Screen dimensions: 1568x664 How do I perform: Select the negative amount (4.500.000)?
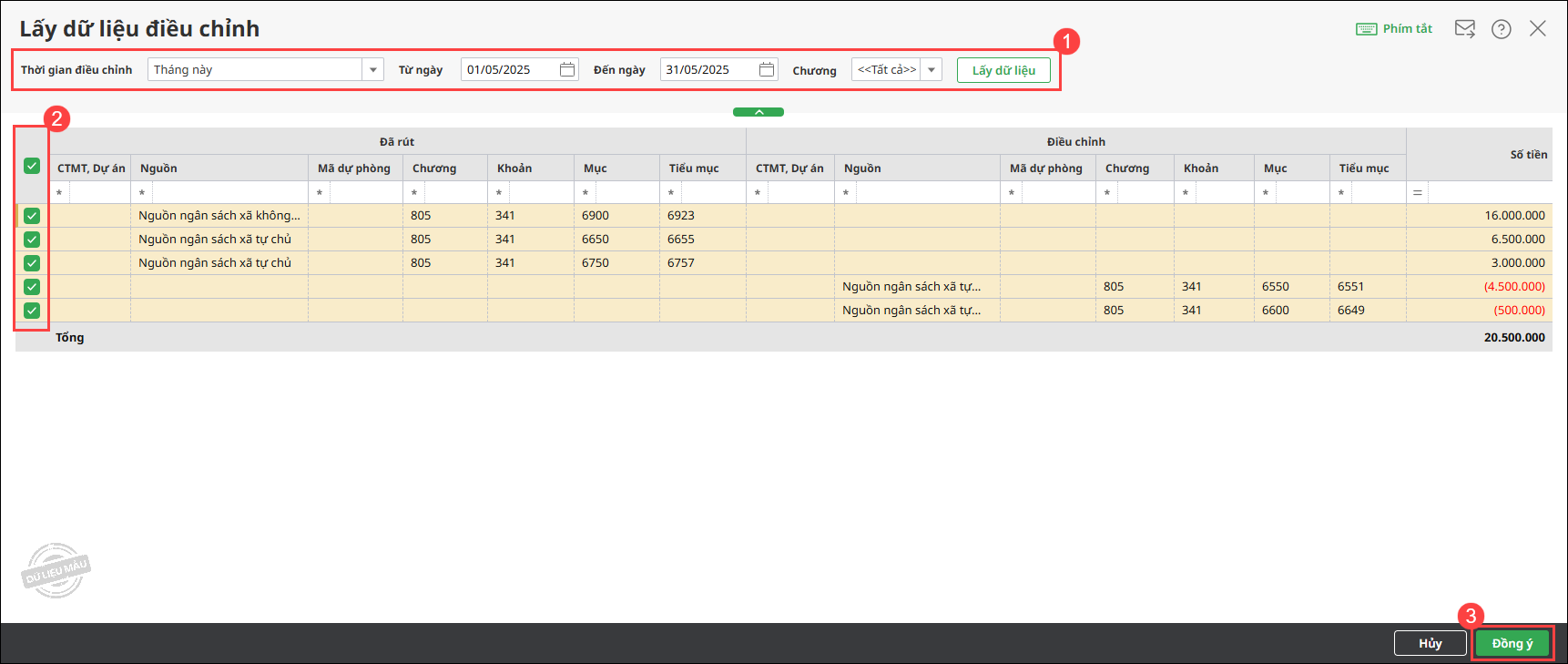pyautogui.click(x=1480, y=287)
